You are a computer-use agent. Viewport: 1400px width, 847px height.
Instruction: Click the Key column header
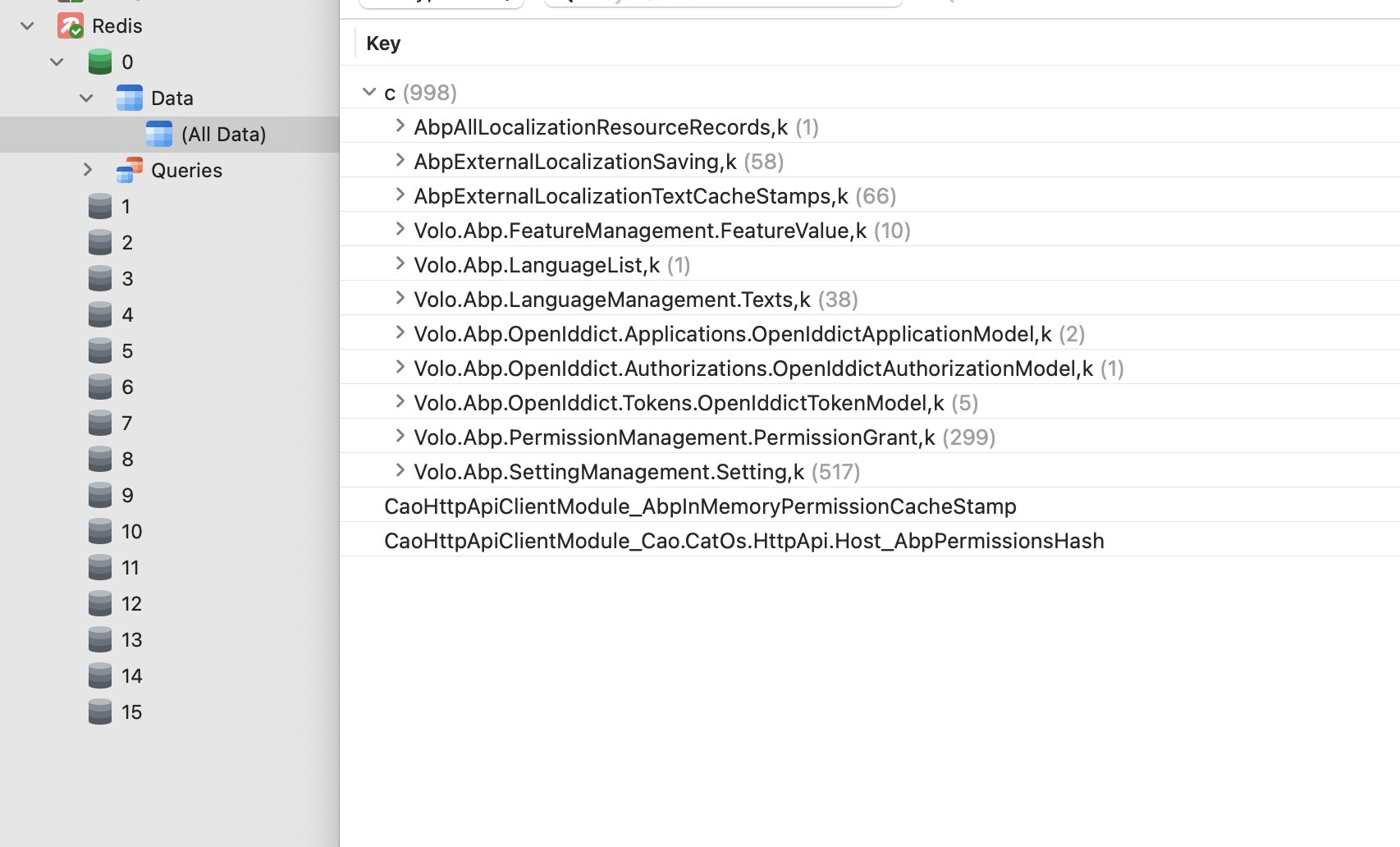(x=383, y=43)
